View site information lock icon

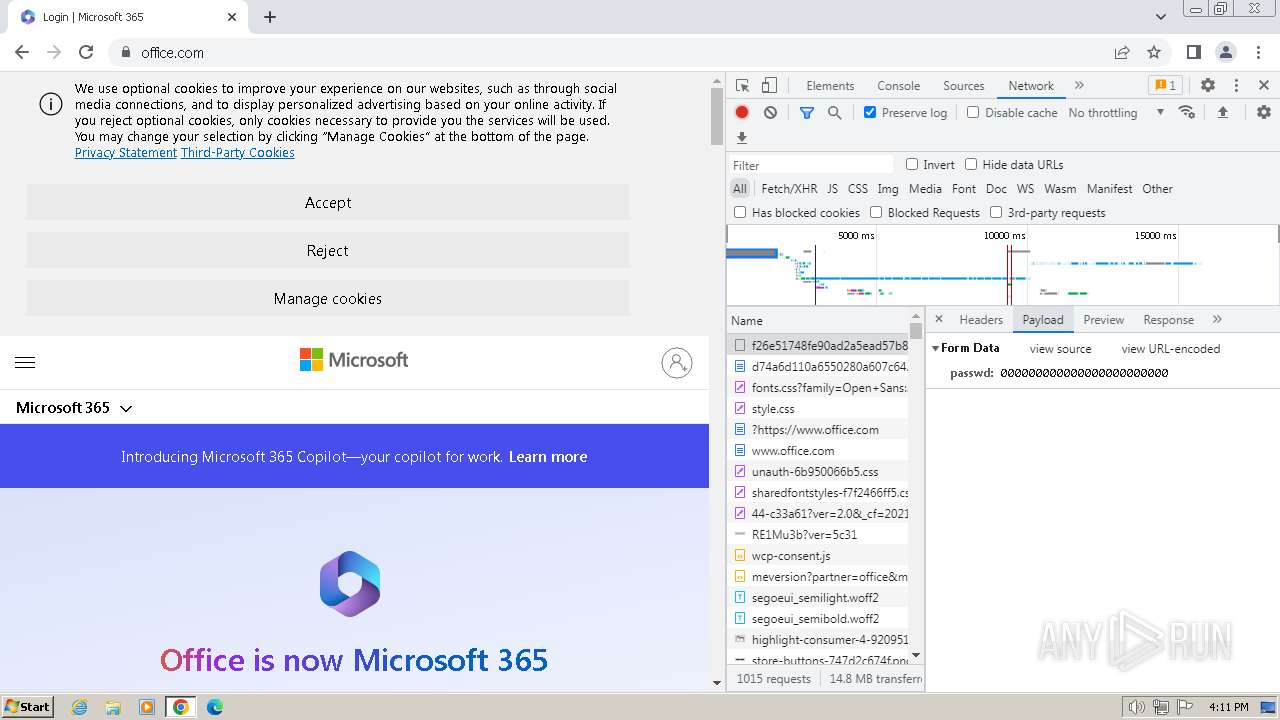[126, 52]
